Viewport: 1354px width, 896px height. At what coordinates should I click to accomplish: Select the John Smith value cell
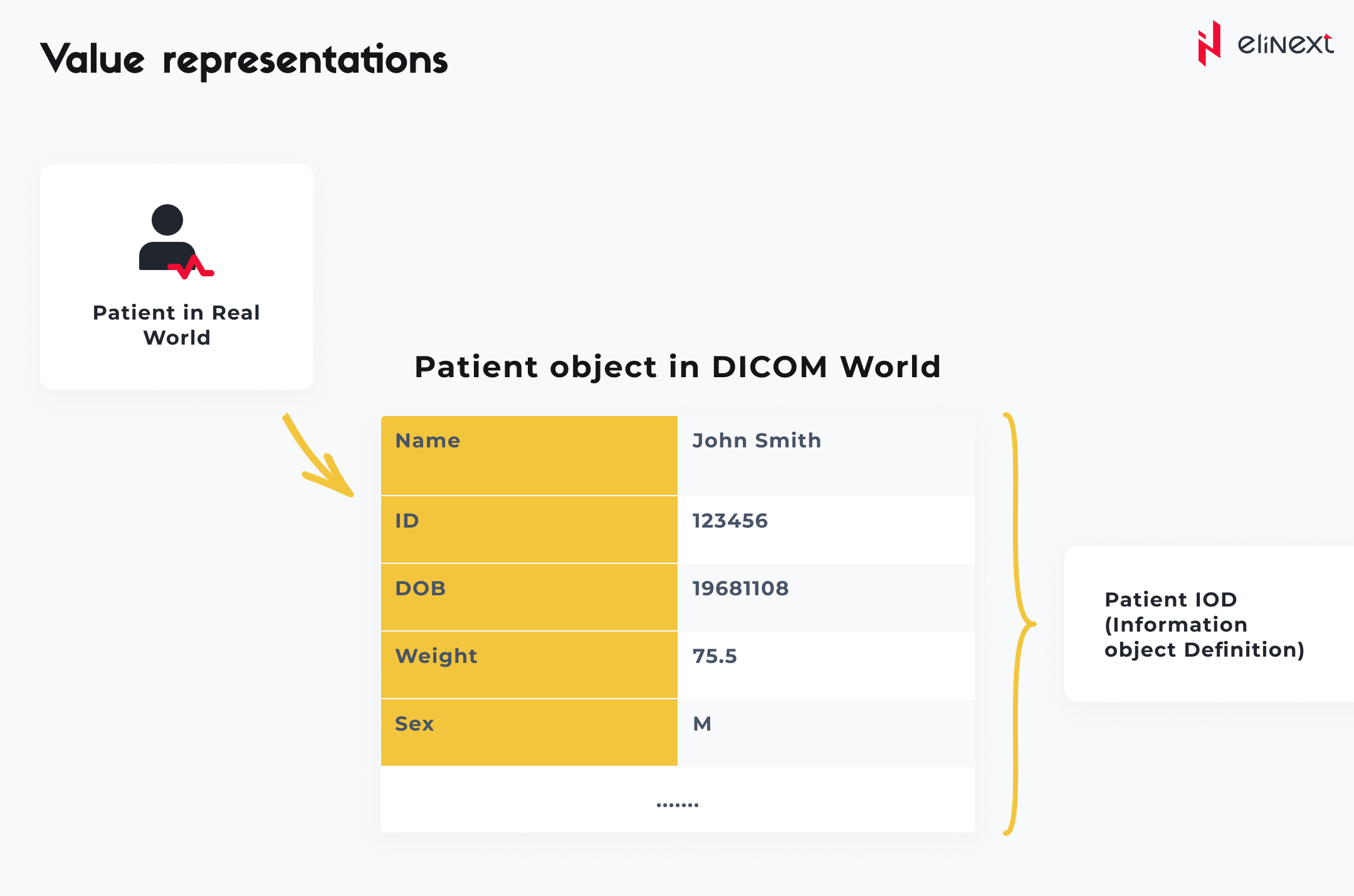[x=826, y=456]
